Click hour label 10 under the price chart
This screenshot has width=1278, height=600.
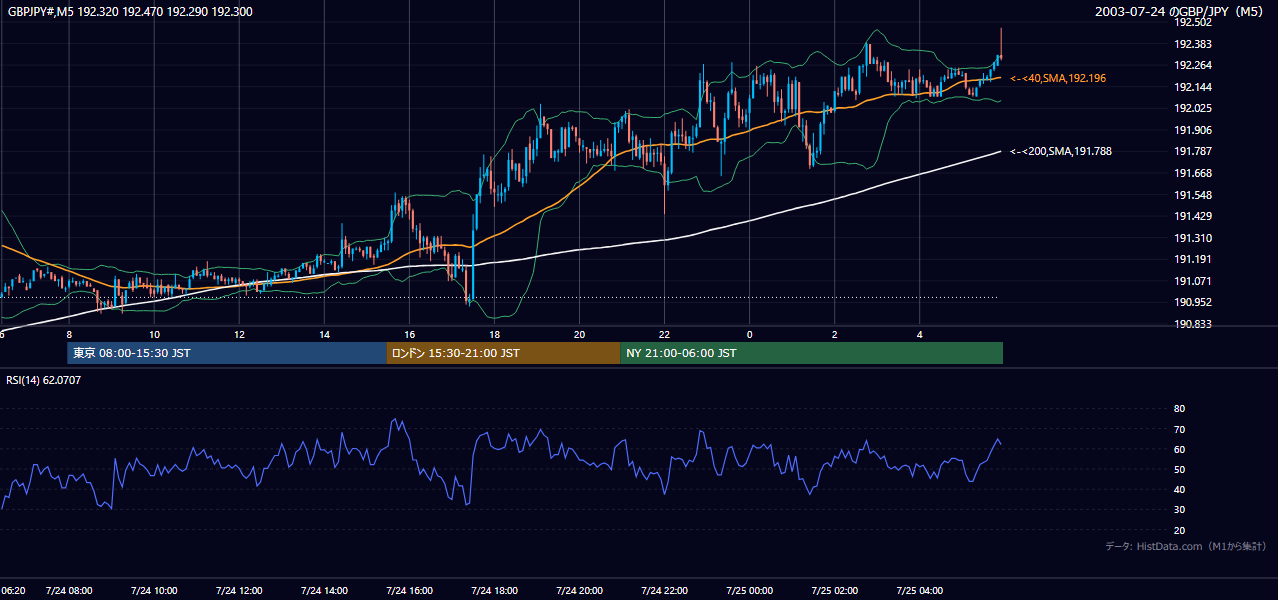pos(154,334)
